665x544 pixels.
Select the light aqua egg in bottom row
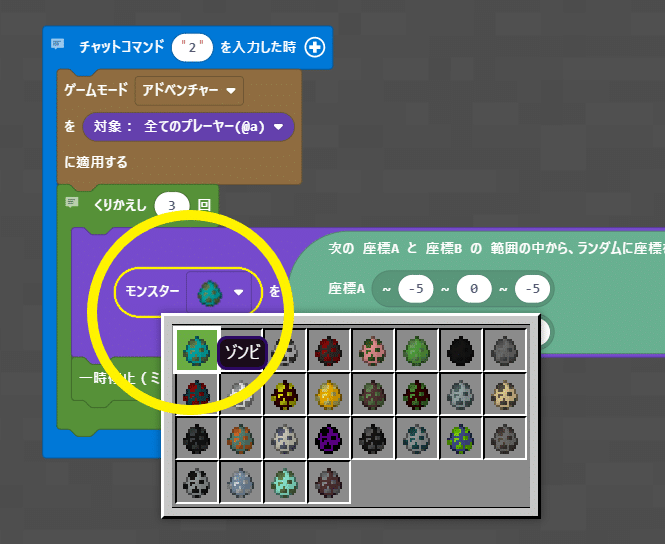pyautogui.click(x=285, y=483)
